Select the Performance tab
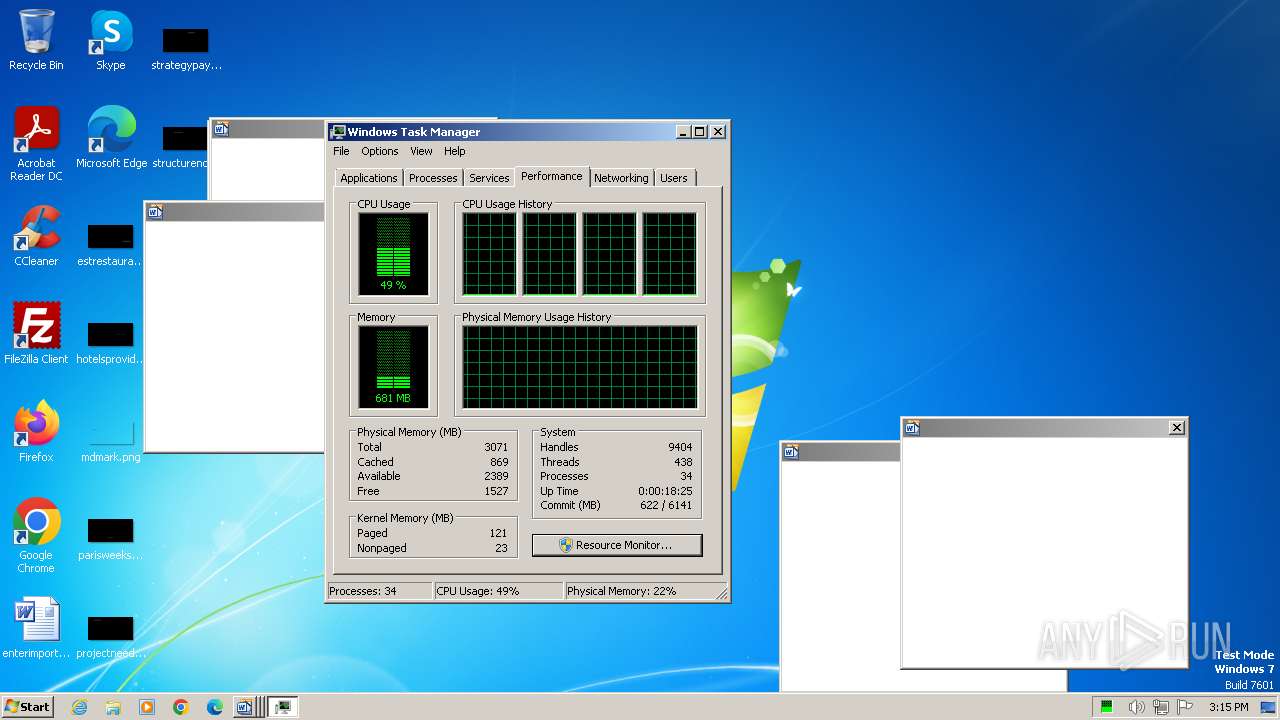 [552, 176]
